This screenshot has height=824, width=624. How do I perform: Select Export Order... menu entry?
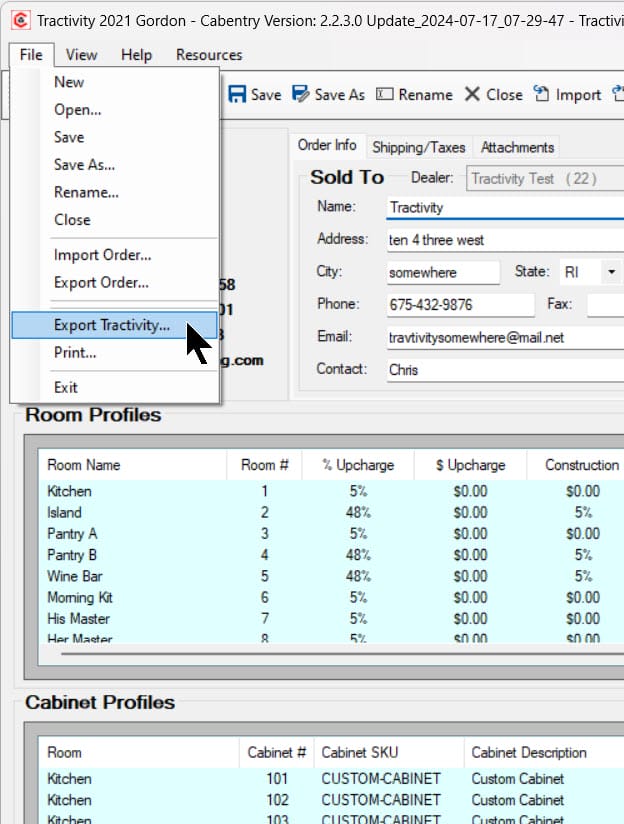[114, 283]
